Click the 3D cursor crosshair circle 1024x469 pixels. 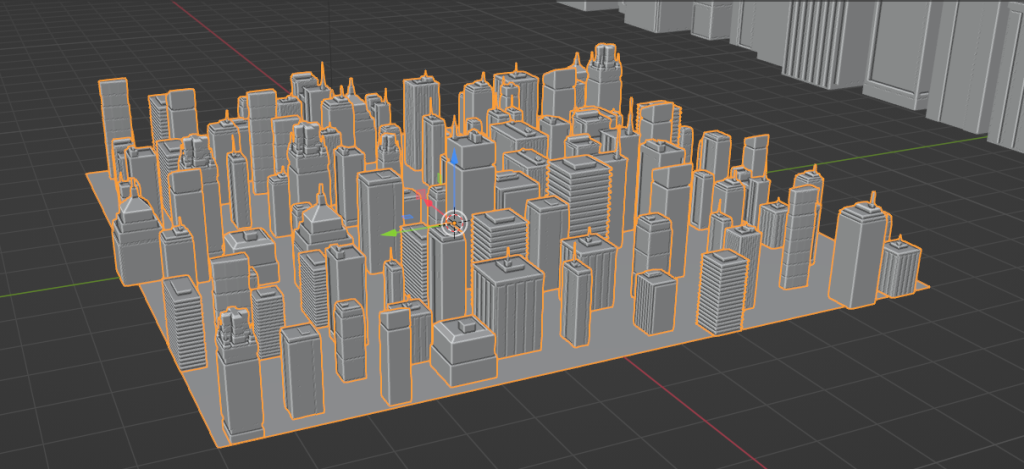pyautogui.click(x=454, y=221)
